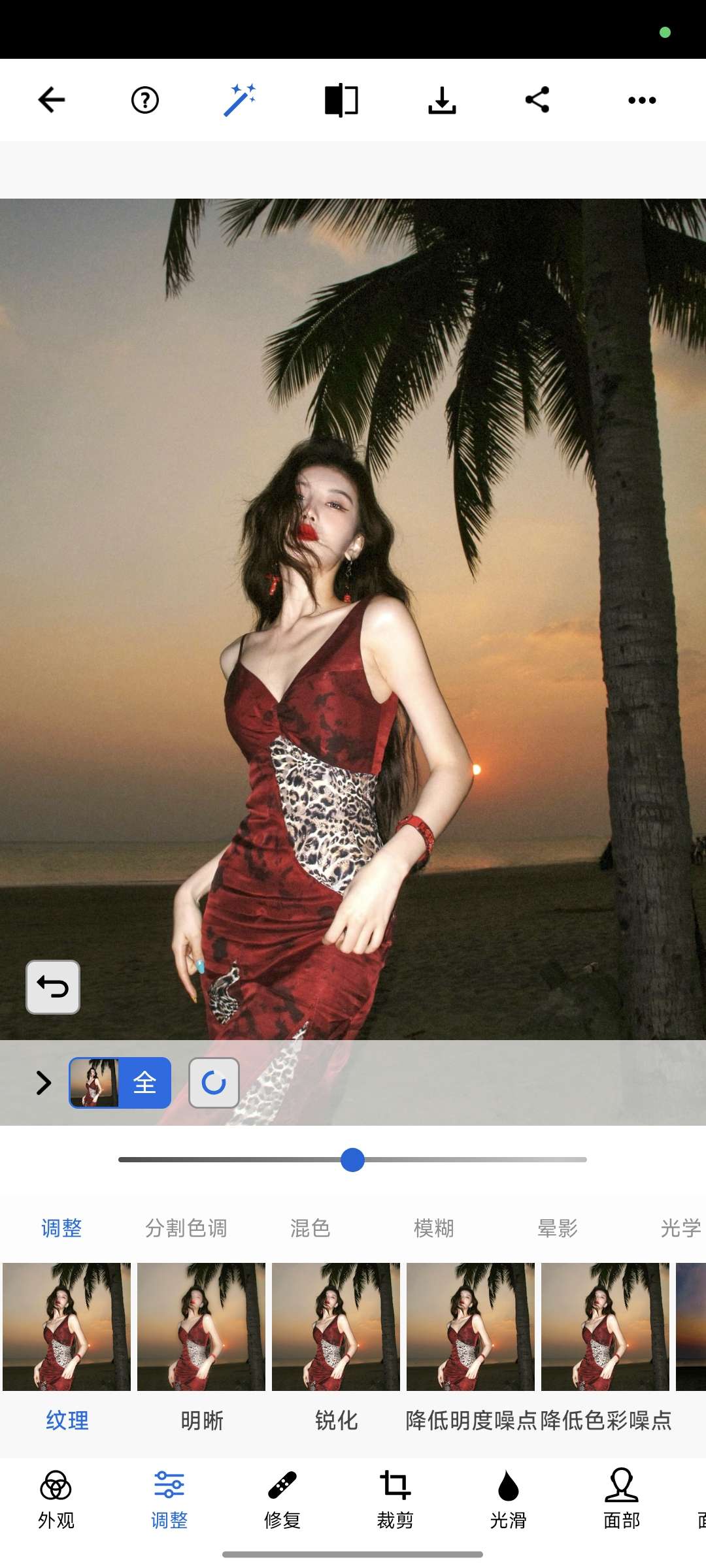706x1568 pixels.
Task: Switch to 模糊 tab
Action: click(433, 1228)
